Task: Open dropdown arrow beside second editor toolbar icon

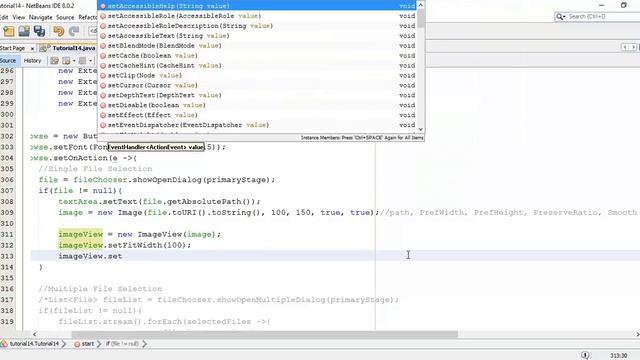Action: coord(74,61)
